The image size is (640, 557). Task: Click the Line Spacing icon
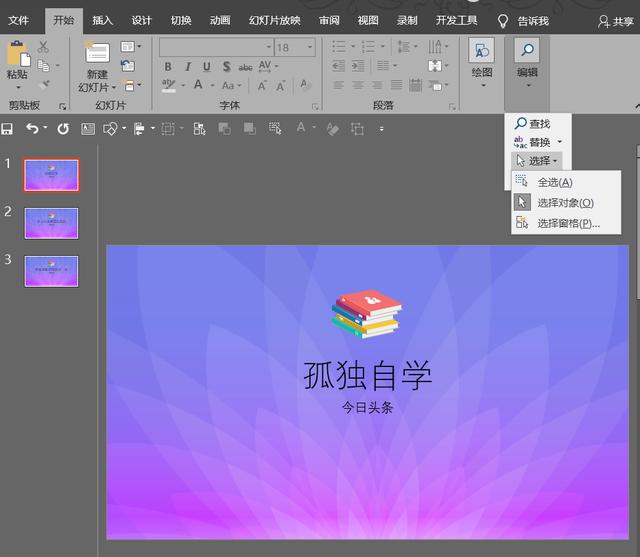(404, 47)
